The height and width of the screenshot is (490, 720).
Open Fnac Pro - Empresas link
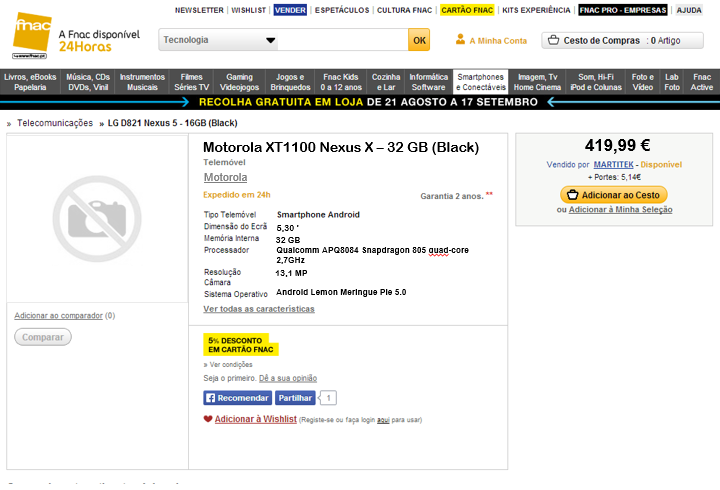coord(623,10)
